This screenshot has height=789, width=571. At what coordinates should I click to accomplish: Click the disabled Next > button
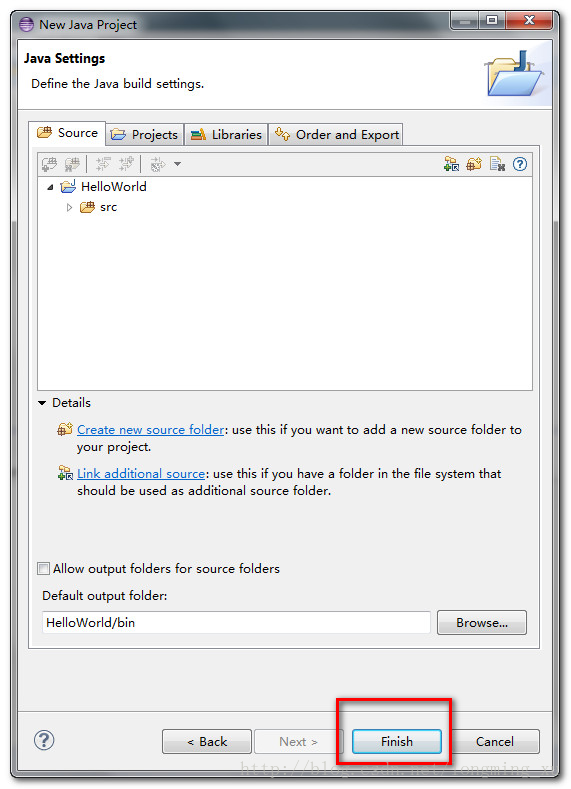[298, 742]
